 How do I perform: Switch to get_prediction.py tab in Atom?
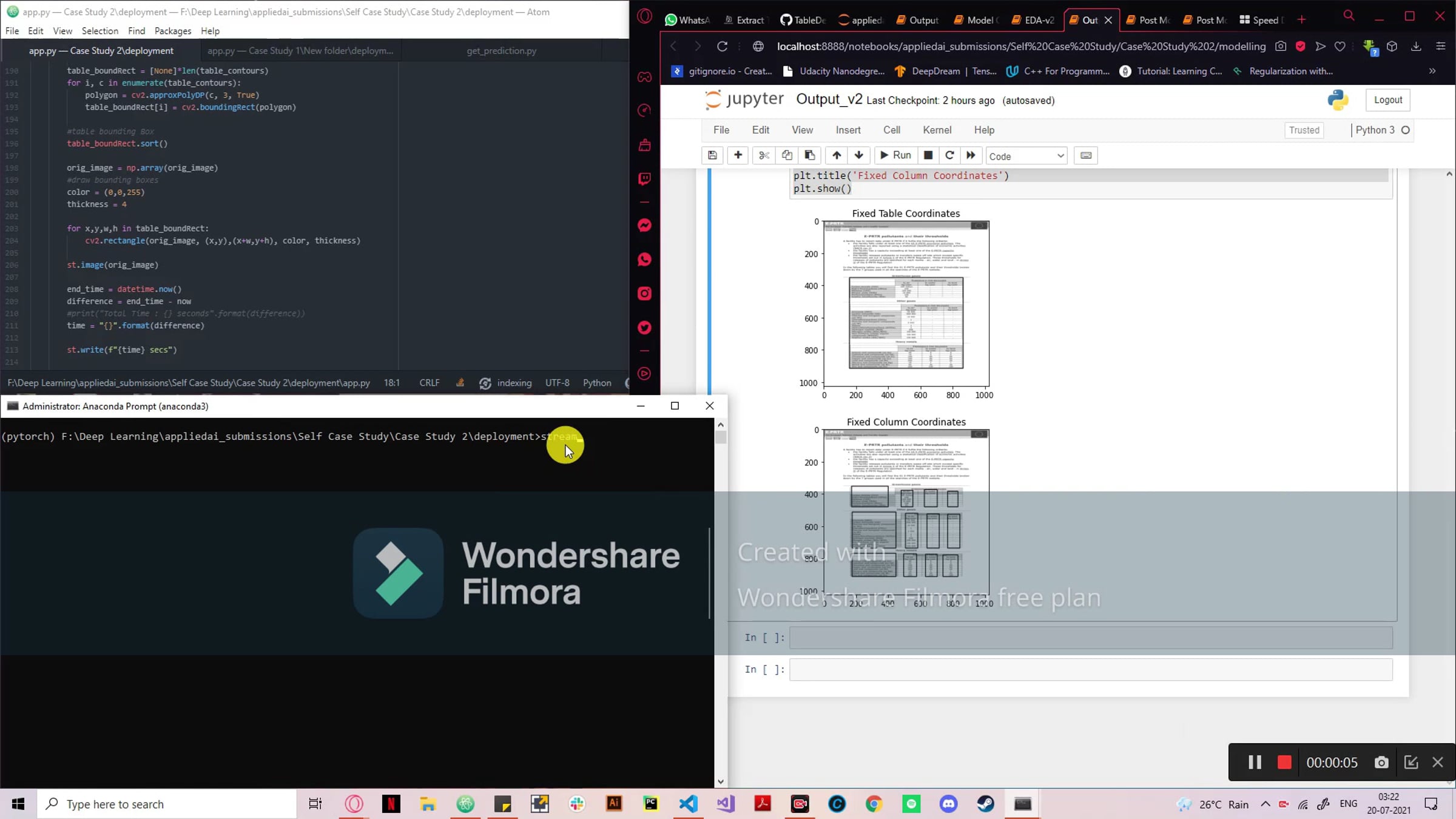(x=501, y=51)
